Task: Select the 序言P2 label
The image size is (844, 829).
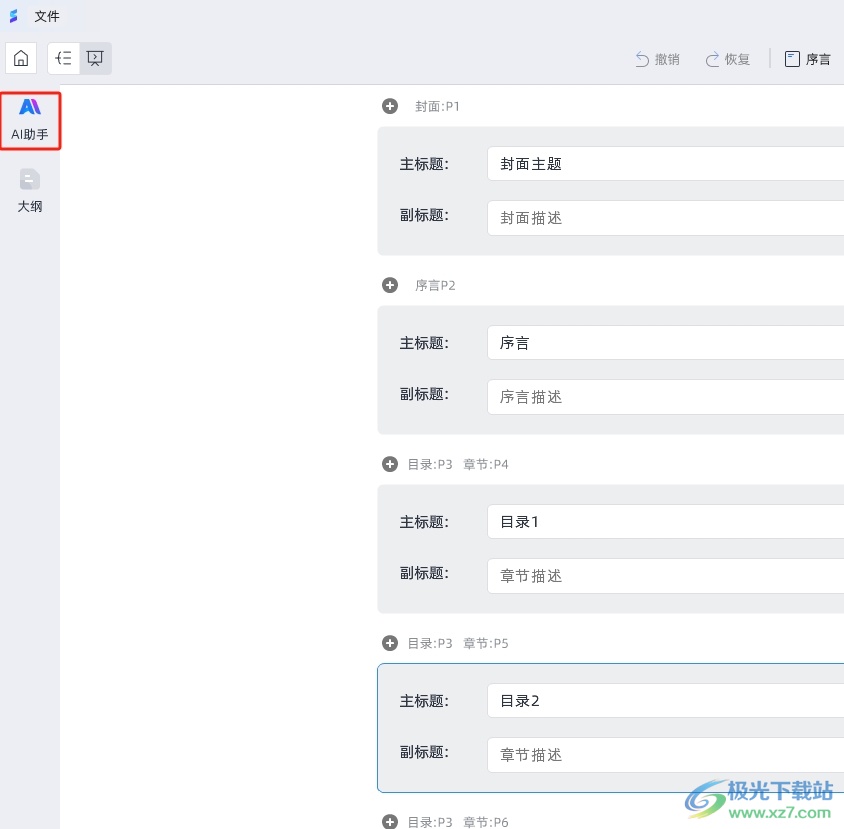Action: (x=435, y=285)
